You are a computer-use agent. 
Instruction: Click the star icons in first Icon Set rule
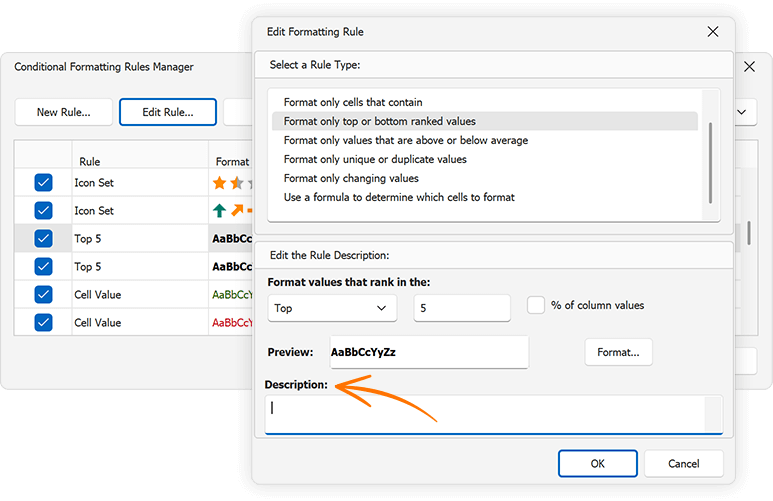230,183
